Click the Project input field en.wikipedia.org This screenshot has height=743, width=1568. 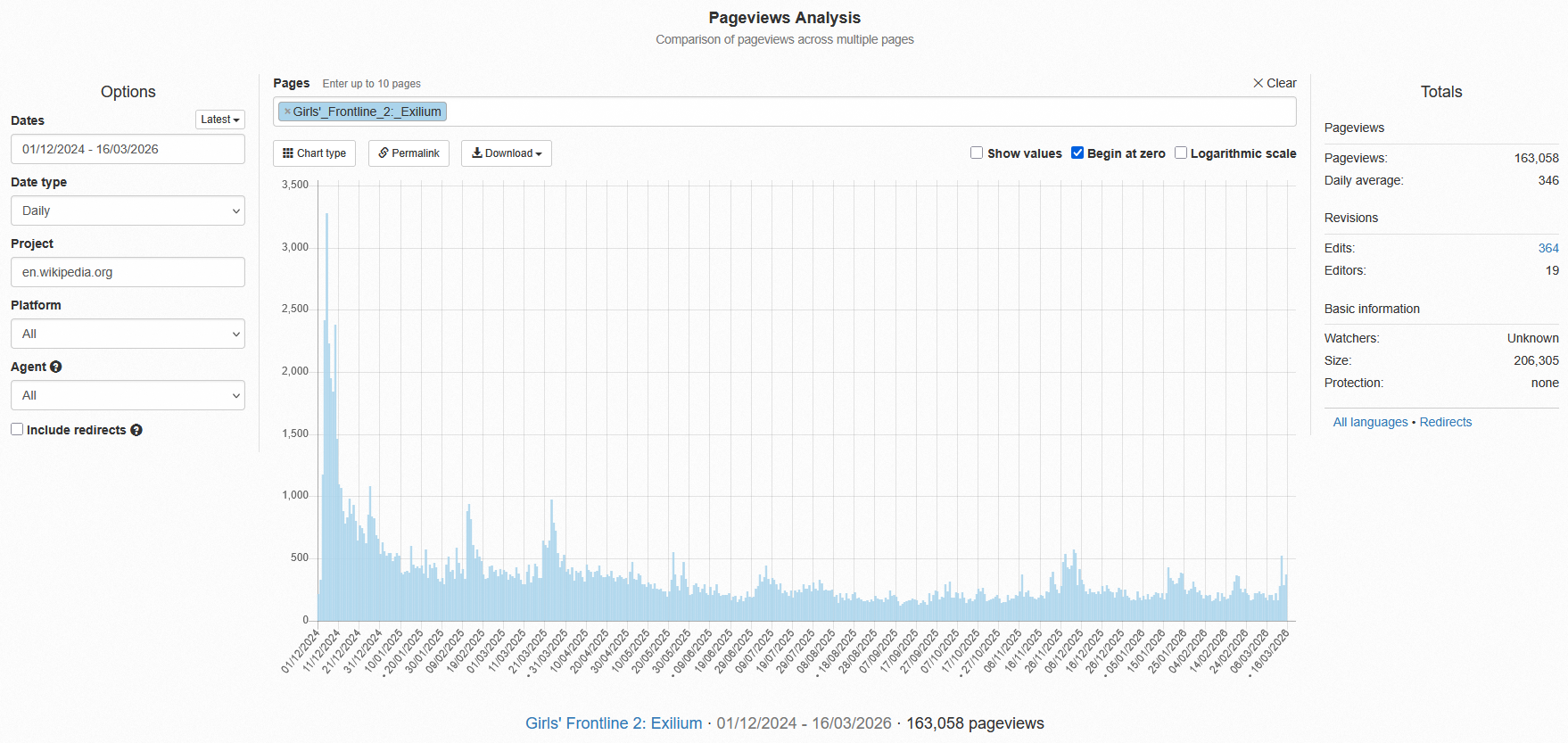coord(128,272)
